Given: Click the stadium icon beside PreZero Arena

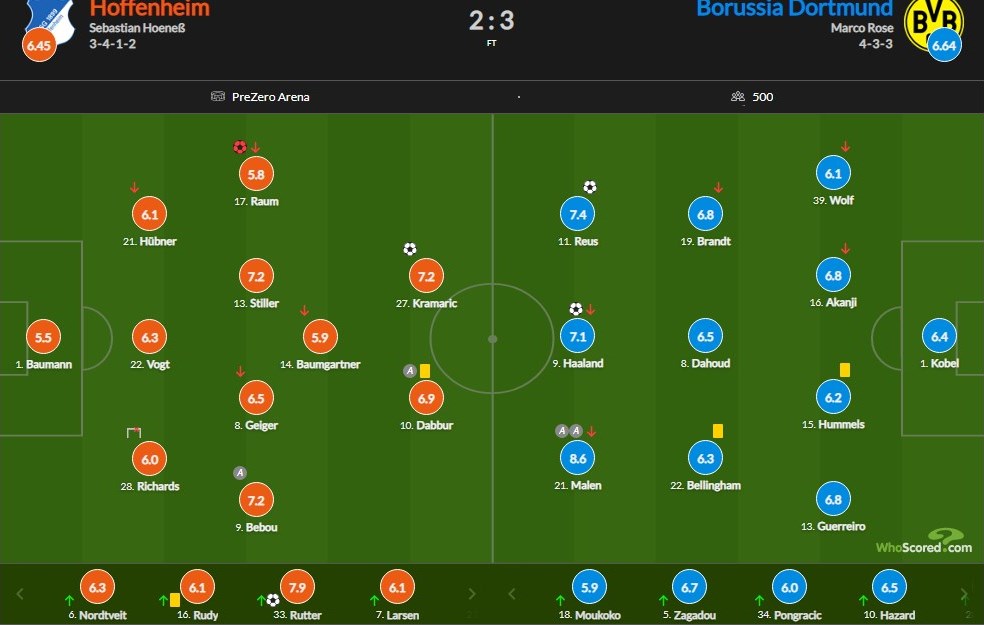Looking at the screenshot, I should 218,97.
